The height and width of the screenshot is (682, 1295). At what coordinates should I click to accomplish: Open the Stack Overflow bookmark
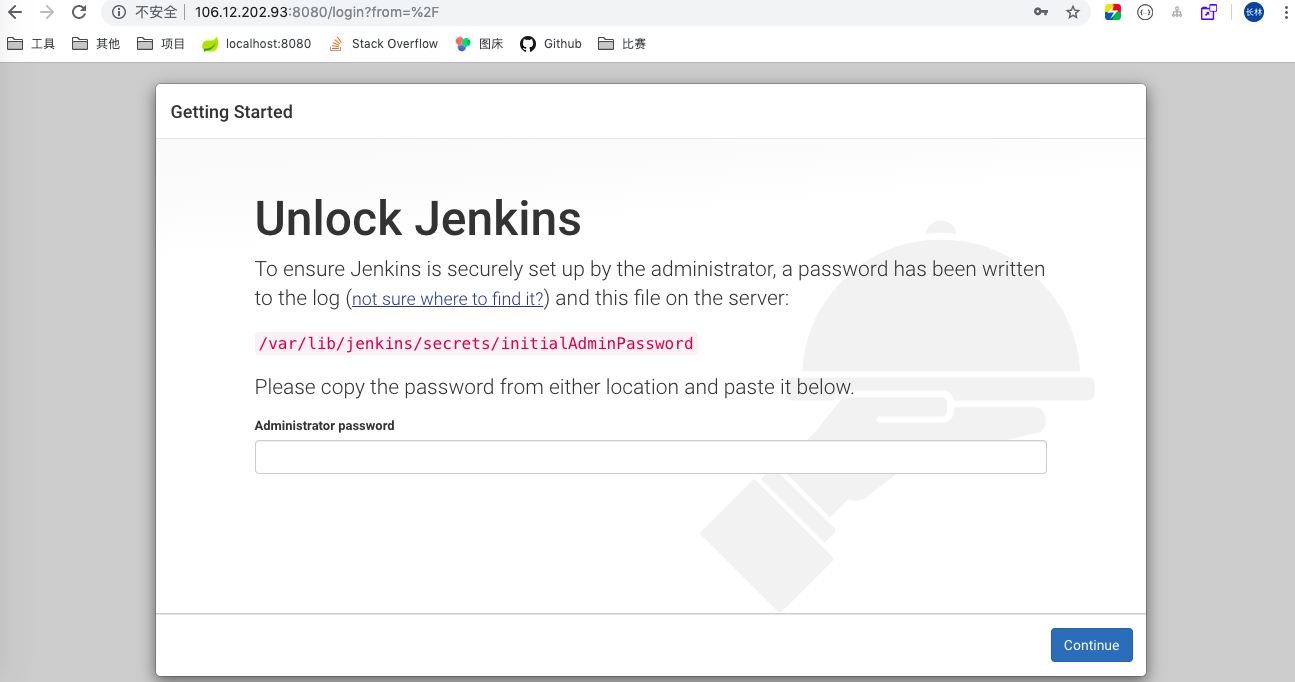coord(384,44)
